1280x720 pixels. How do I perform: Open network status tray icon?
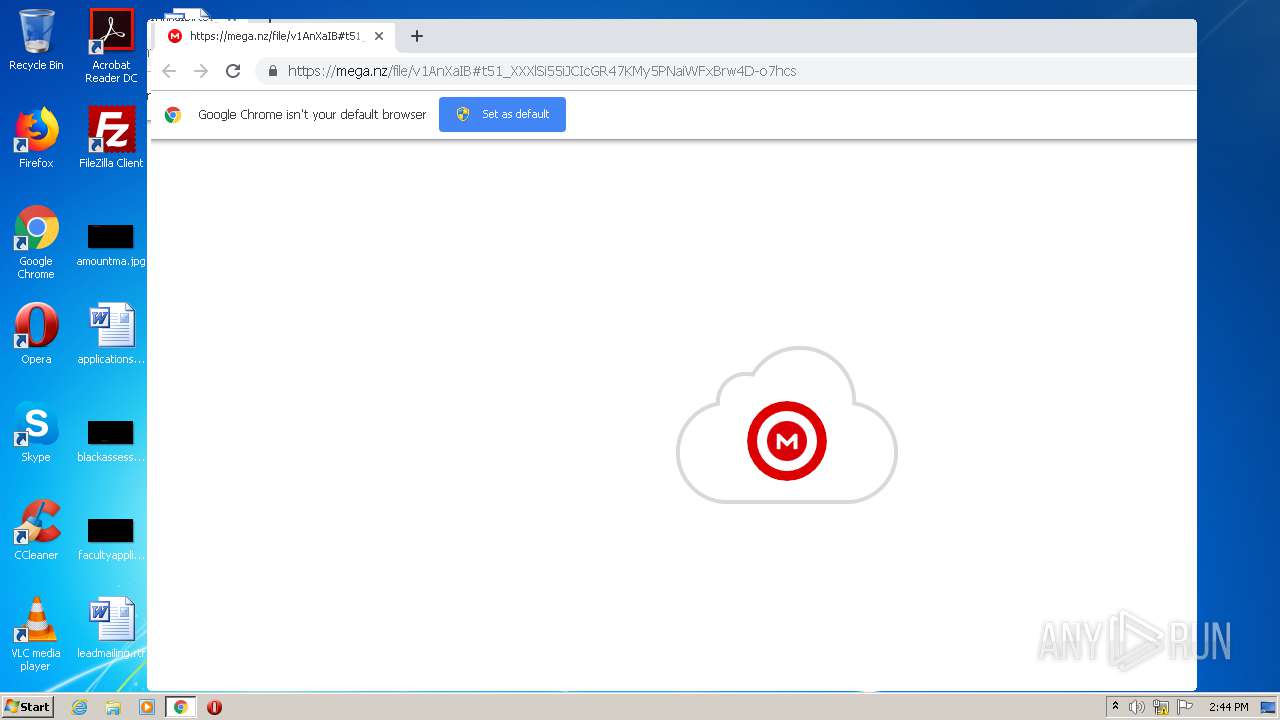1161,707
